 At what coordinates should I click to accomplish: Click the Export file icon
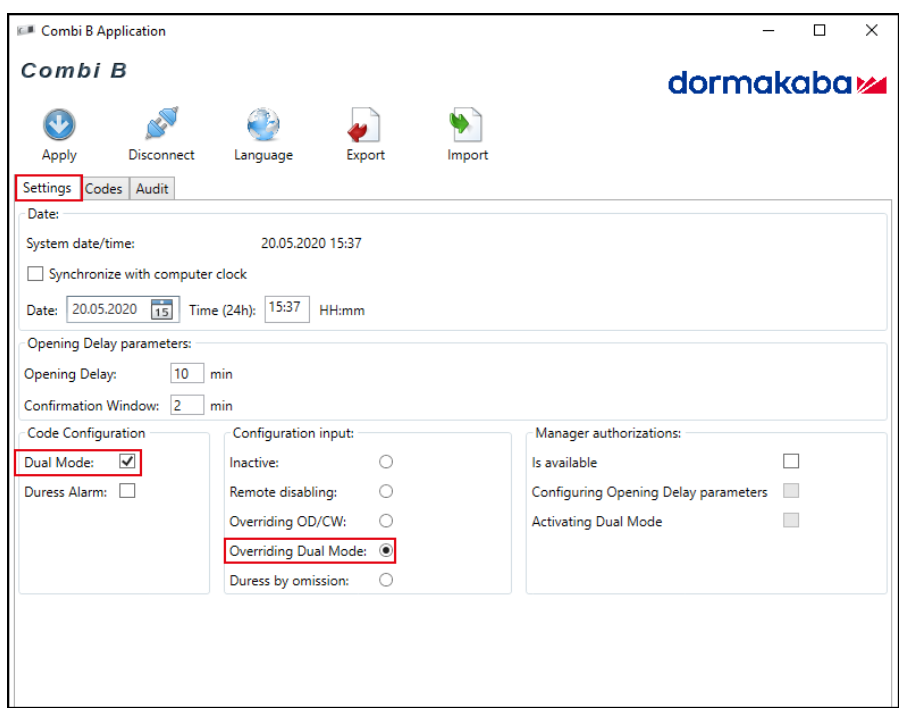click(x=365, y=125)
